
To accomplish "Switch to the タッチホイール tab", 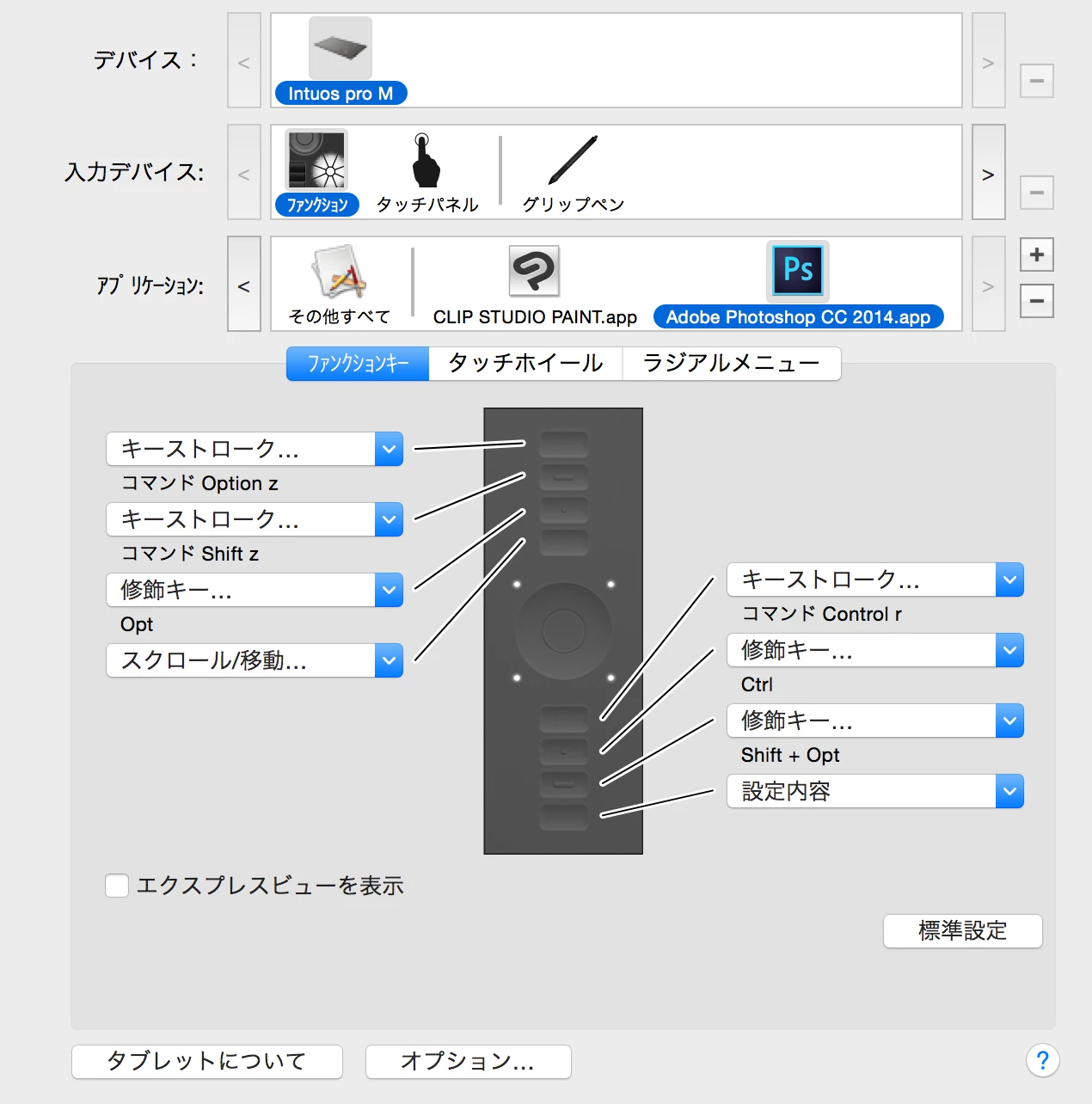I will 525,364.
